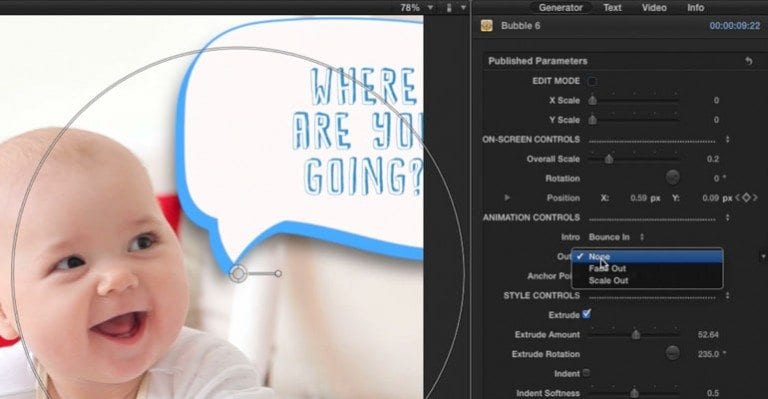Screen dimensions: 768x399
Task: Uncheck the Extrude checkbox
Action: (586, 314)
